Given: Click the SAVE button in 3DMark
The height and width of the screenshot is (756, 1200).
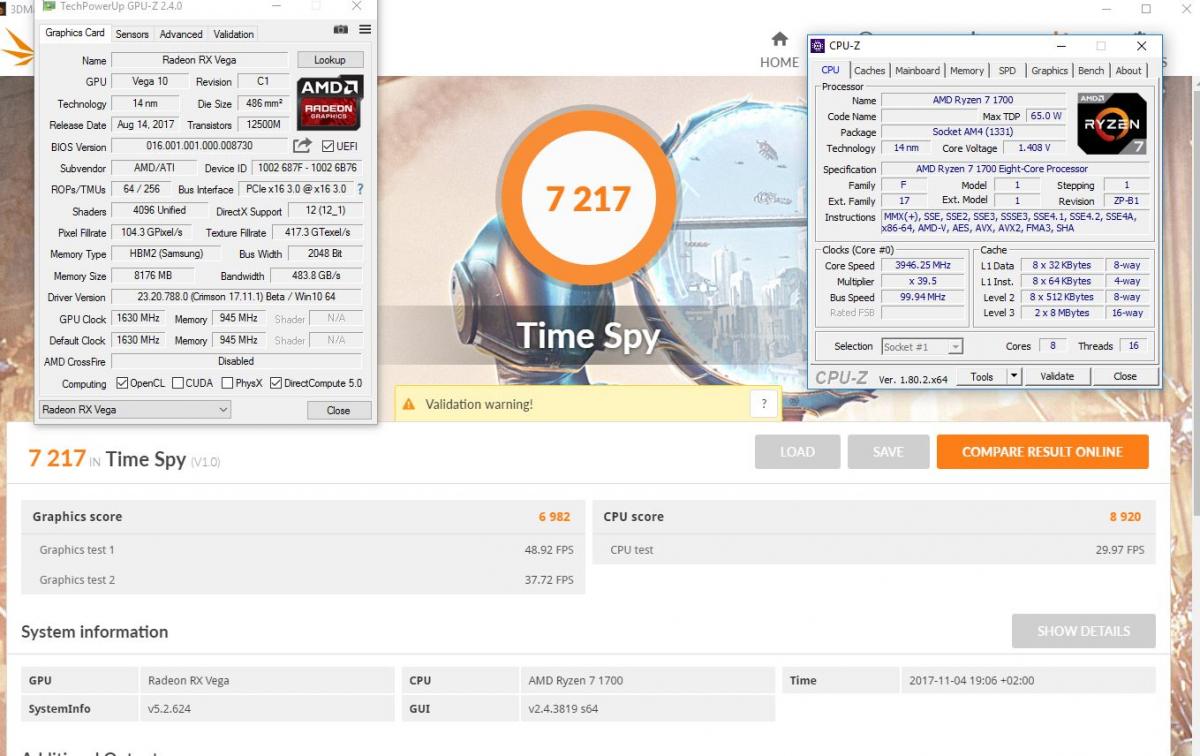Looking at the screenshot, I should coord(888,452).
